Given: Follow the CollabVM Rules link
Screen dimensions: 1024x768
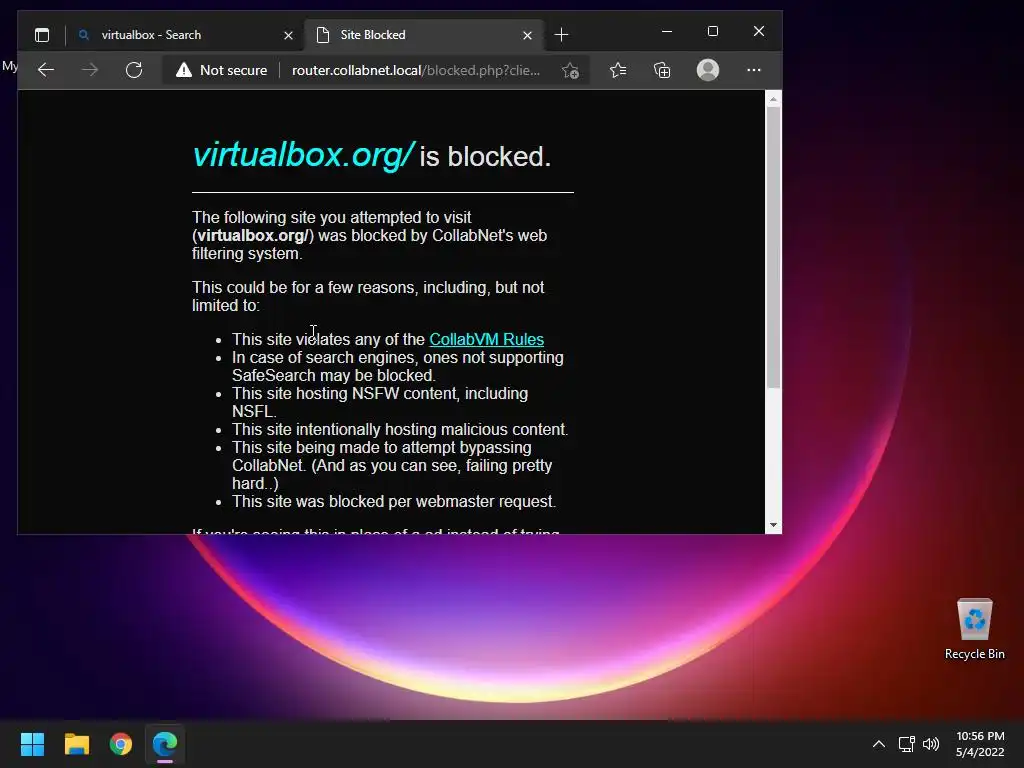Looking at the screenshot, I should (x=487, y=340).
